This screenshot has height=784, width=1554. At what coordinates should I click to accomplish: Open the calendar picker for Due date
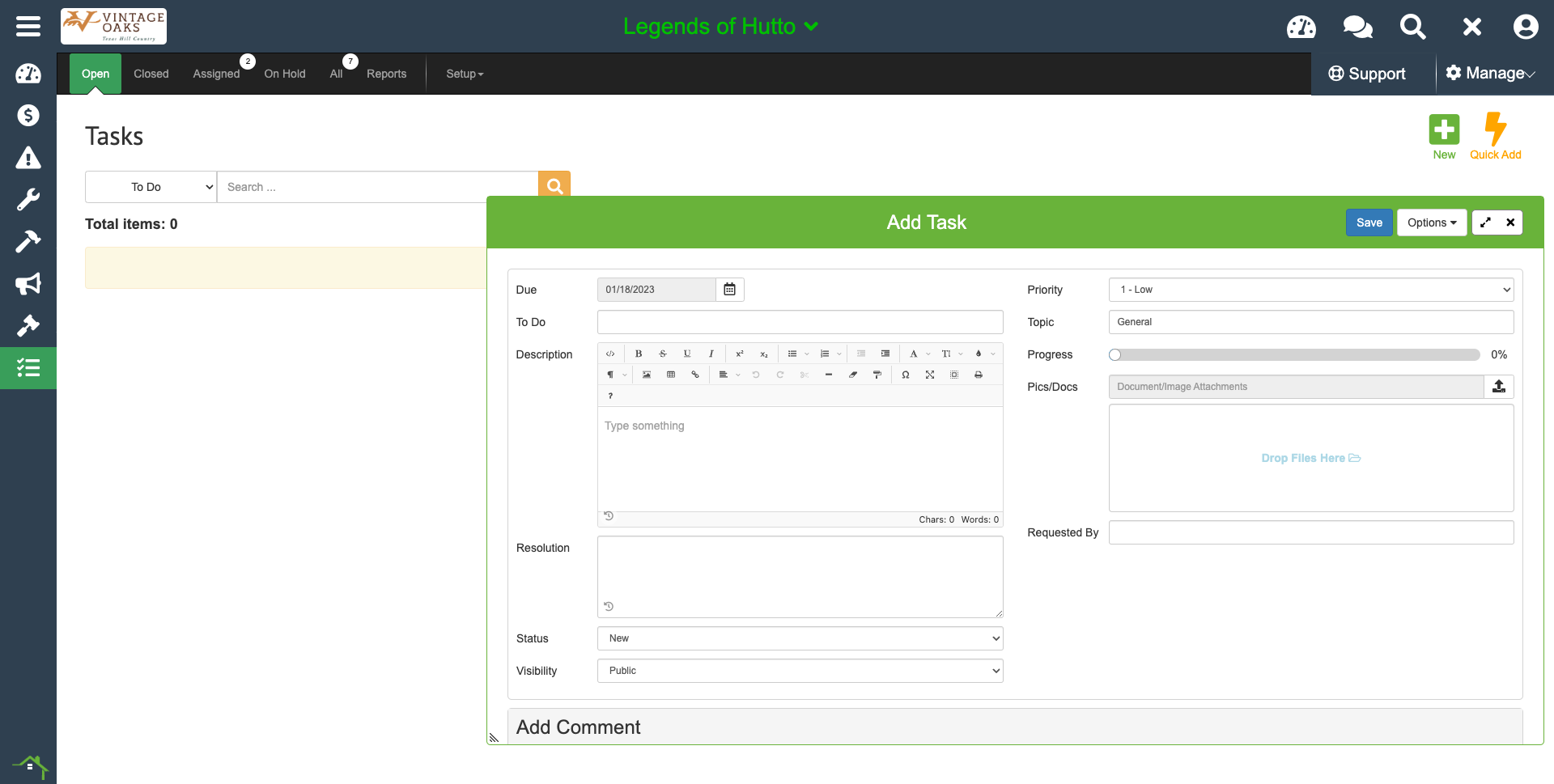tap(729, 290)
